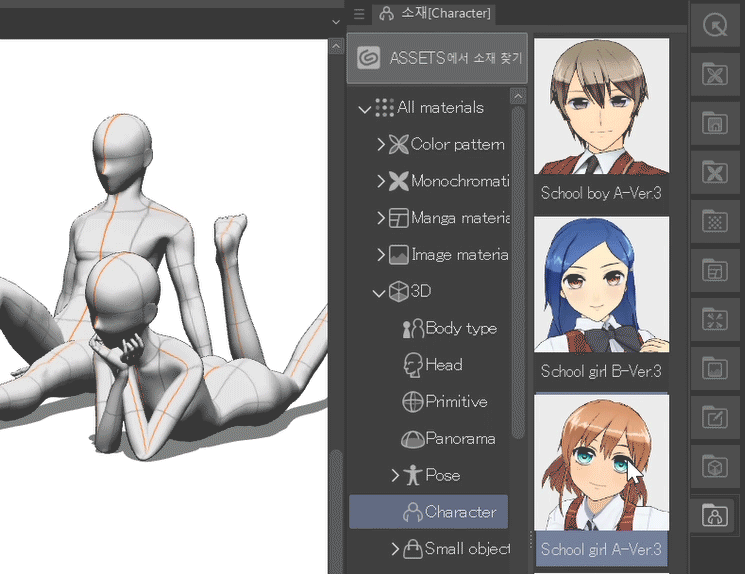745x574 pixels.
Task: Collapse the 3D folder
Action: (379, 293)
